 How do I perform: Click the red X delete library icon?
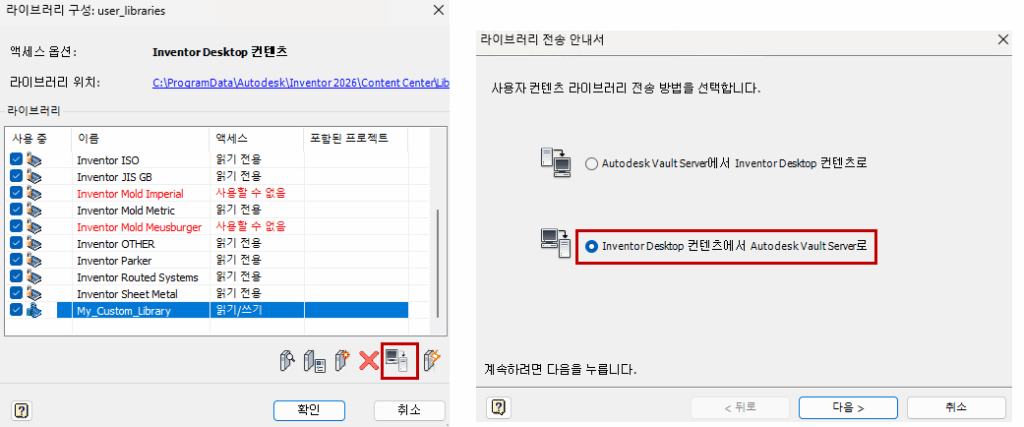point(369,360)
